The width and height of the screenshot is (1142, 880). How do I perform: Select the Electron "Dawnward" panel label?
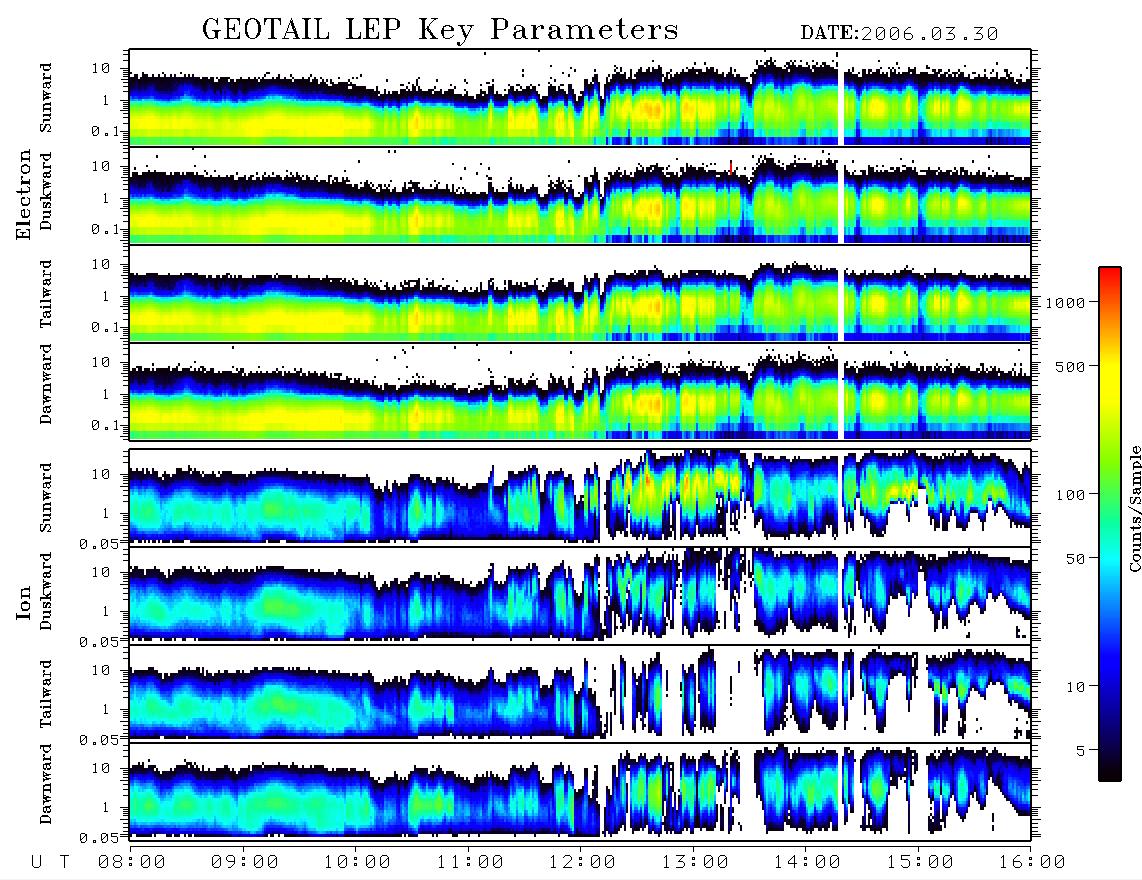click(x=46, y=384)
